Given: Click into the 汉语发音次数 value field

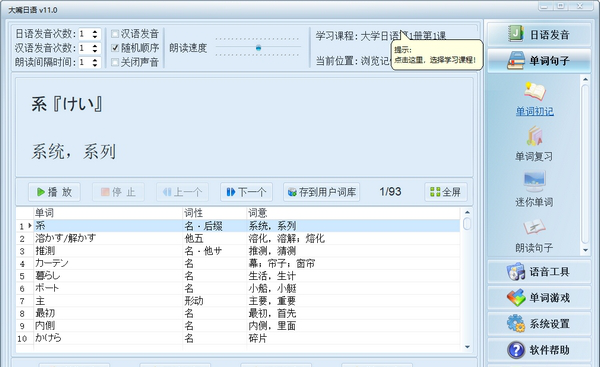Looking at the screenshot, I should coord(85,48).
